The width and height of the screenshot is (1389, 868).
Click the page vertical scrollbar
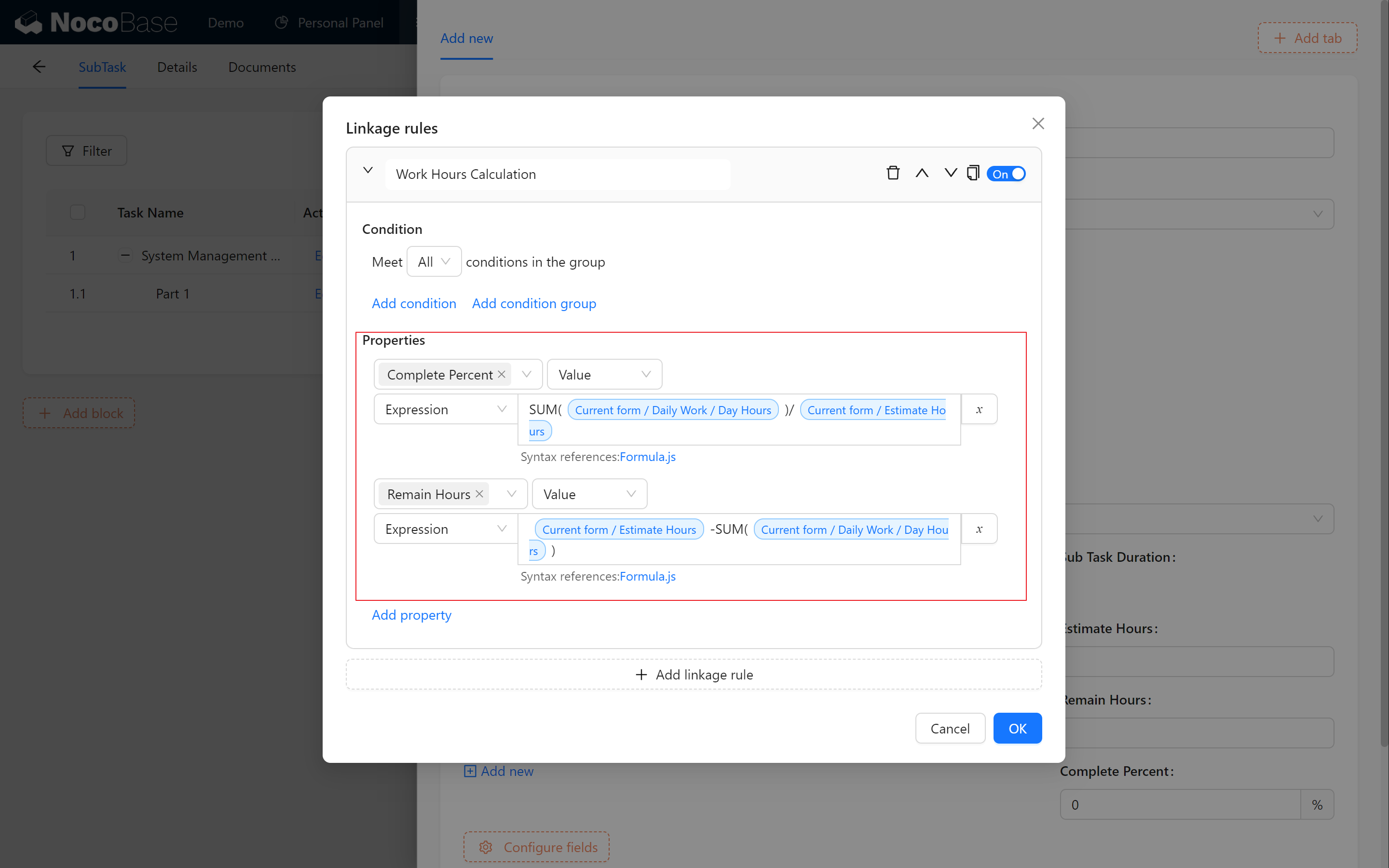pos(1384,373)
